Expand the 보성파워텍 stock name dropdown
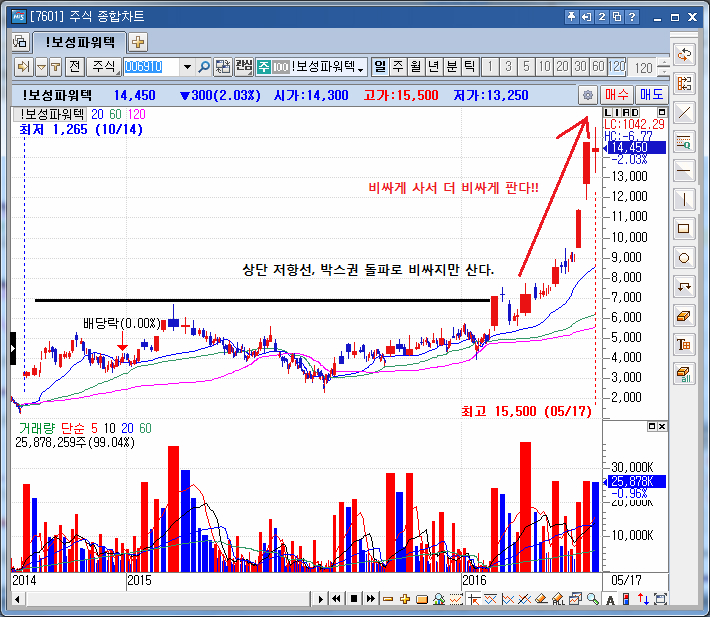Screen dimensions: 710x617 point(361,67)
